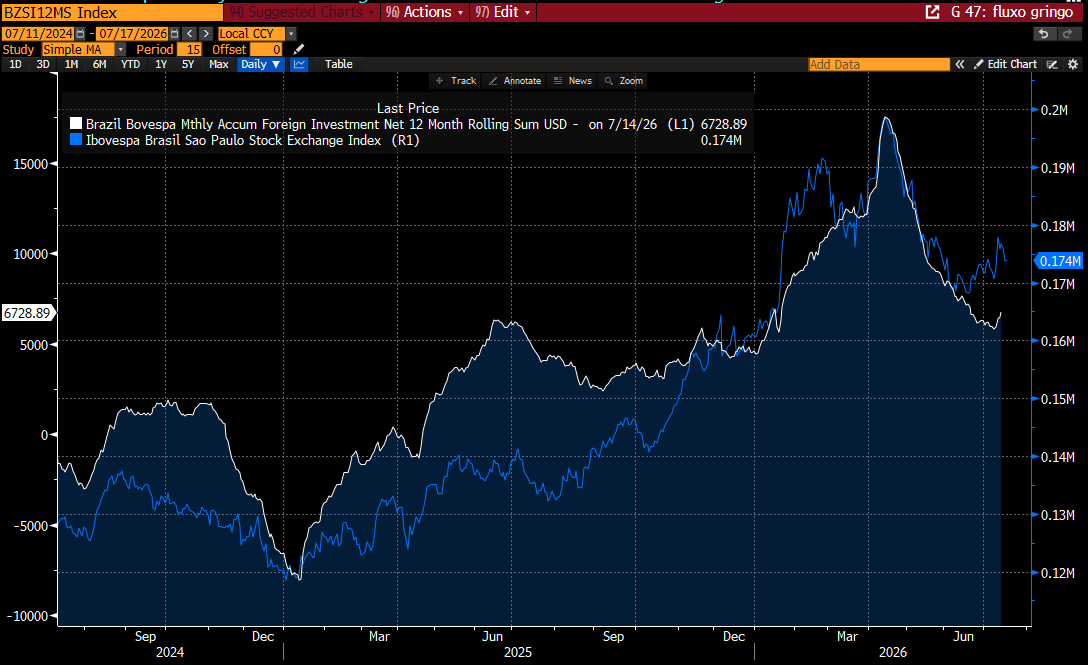
Task: Click the Edit Chart button
Action: point(1005,64)
